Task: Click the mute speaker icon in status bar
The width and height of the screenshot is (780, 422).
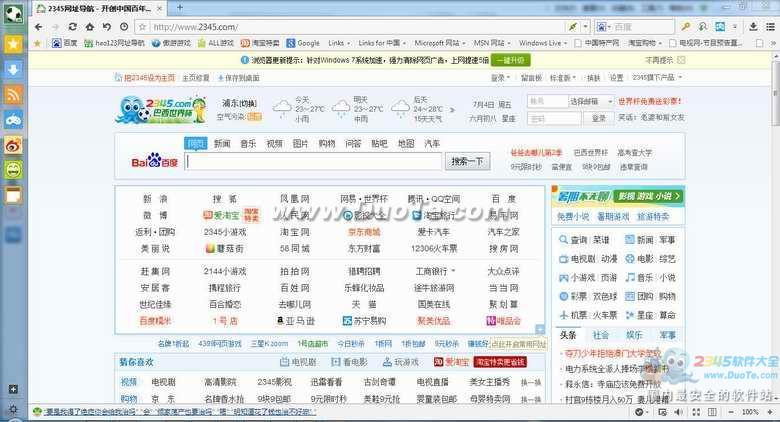Action: coord(679,412)
